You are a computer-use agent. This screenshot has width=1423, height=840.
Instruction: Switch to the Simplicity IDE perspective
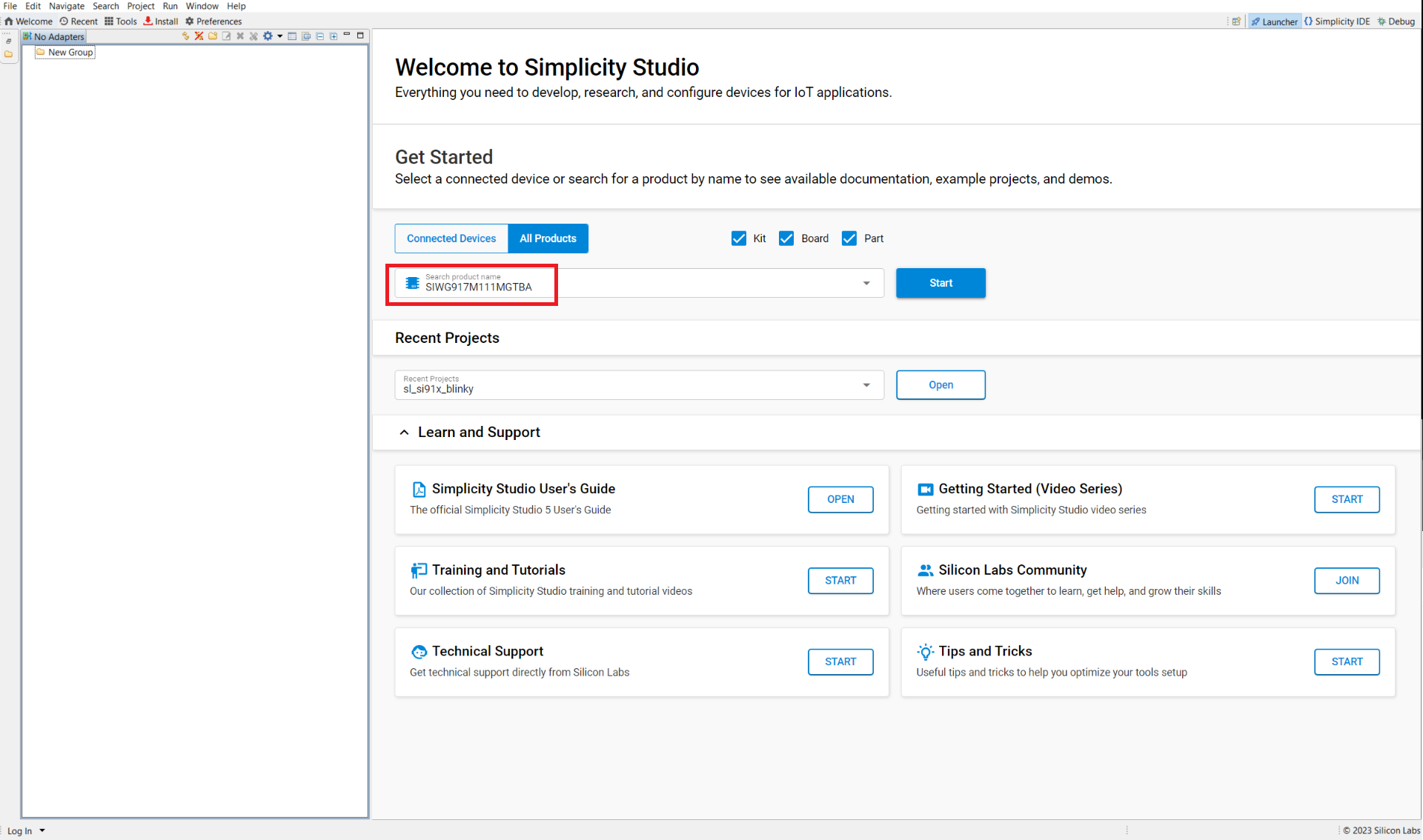pyautogui.click(x=1337, y=21)
